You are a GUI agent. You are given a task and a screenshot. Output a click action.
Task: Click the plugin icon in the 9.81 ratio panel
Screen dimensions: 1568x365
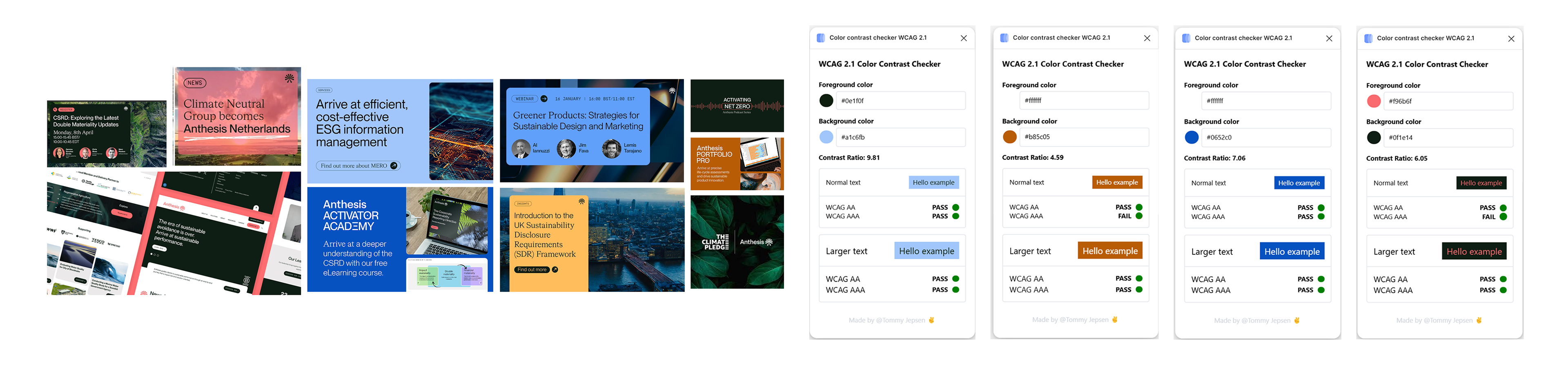click(x=820, y=38)
